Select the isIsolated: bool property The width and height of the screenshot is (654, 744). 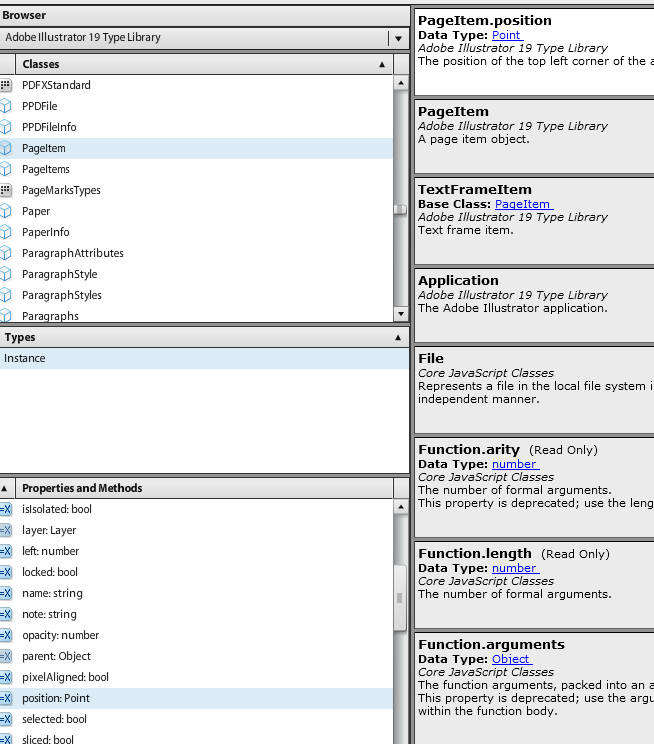[x=196, y=509]
